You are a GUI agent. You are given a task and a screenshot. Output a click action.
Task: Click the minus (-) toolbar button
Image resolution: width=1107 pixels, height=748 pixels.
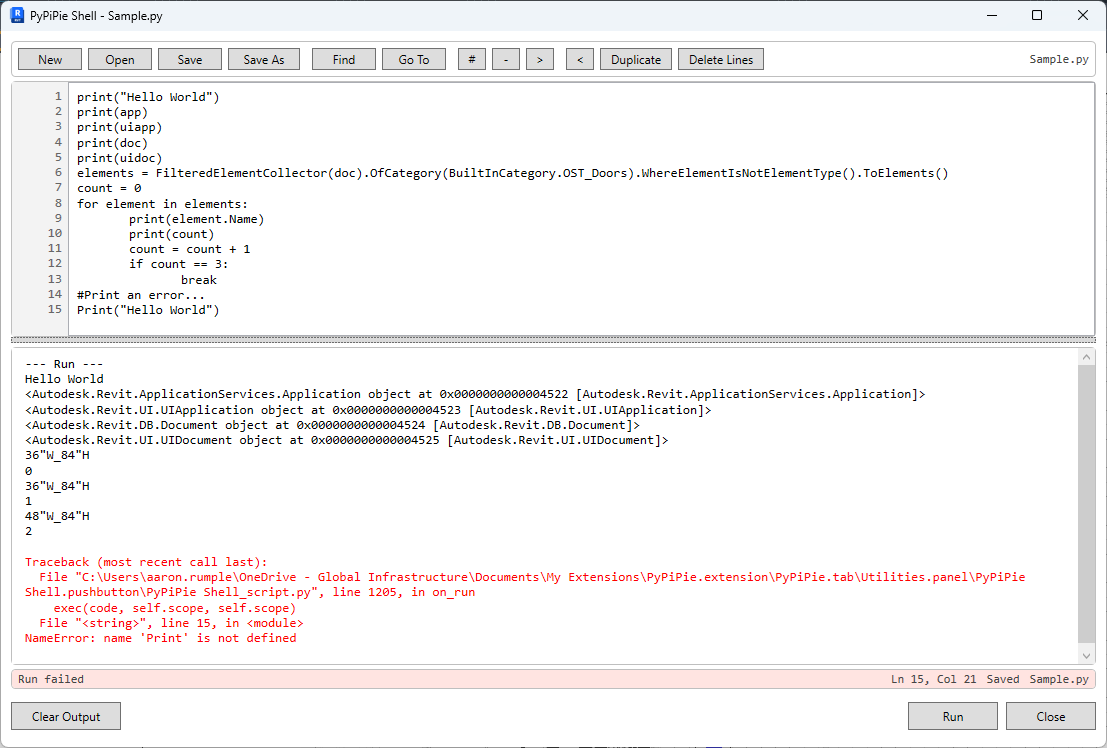pyautogui.click(x=506, y=60)
